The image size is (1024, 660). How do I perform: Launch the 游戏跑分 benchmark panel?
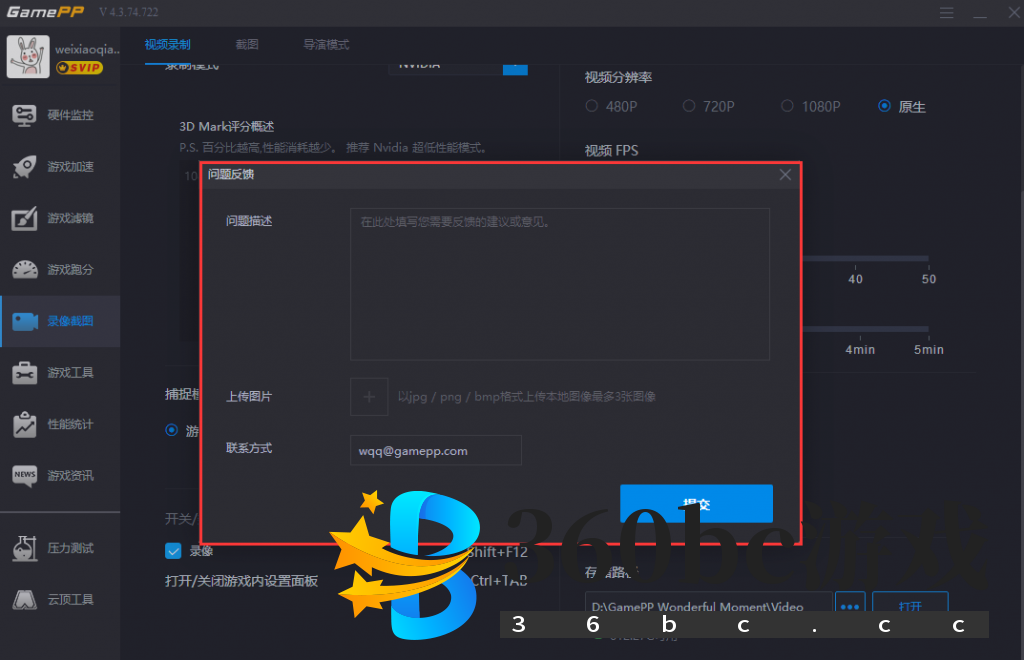[60, 269]
